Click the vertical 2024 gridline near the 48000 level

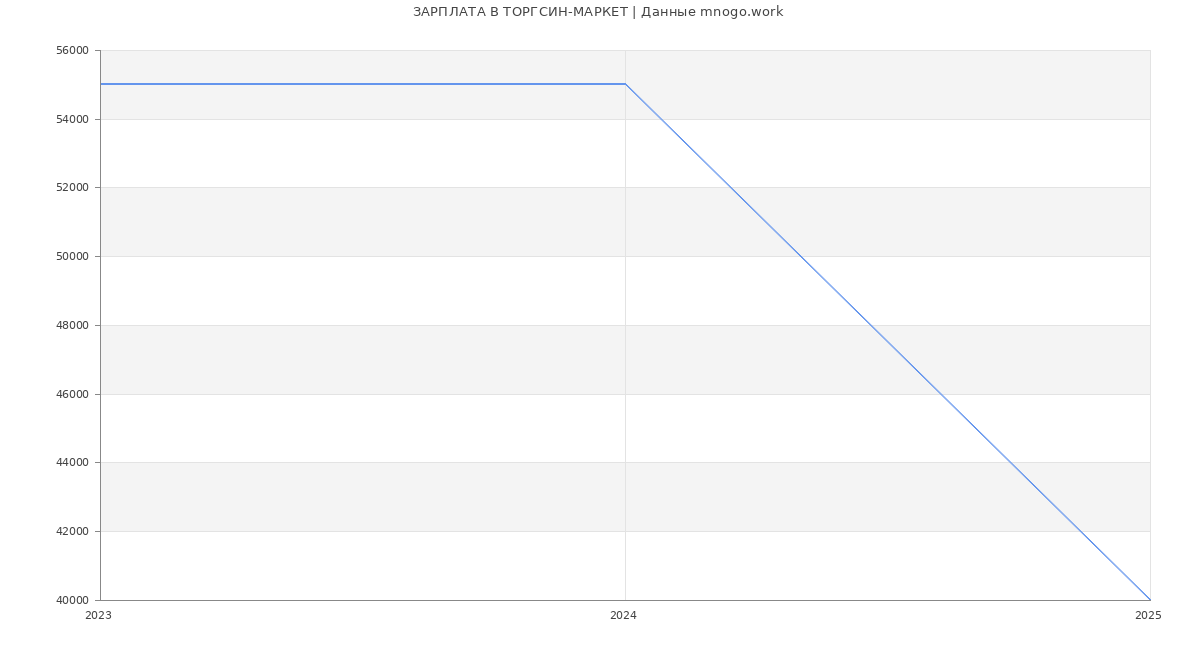[x=625, y=325]
